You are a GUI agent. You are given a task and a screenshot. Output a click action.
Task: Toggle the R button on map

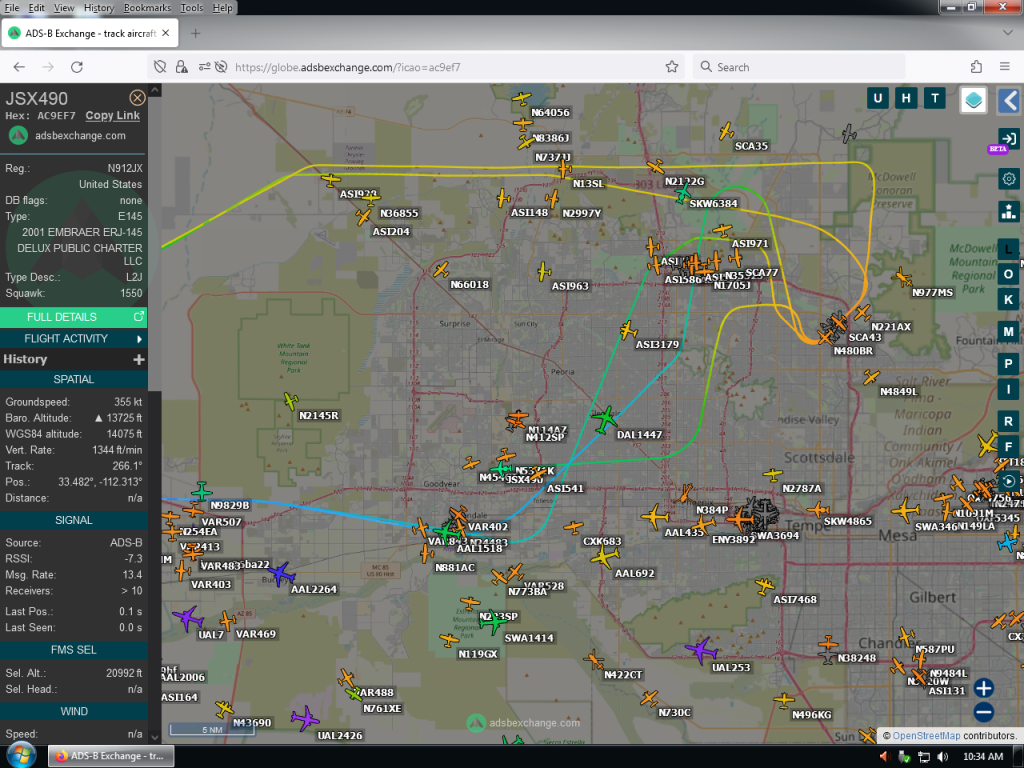pos(1008,421)
